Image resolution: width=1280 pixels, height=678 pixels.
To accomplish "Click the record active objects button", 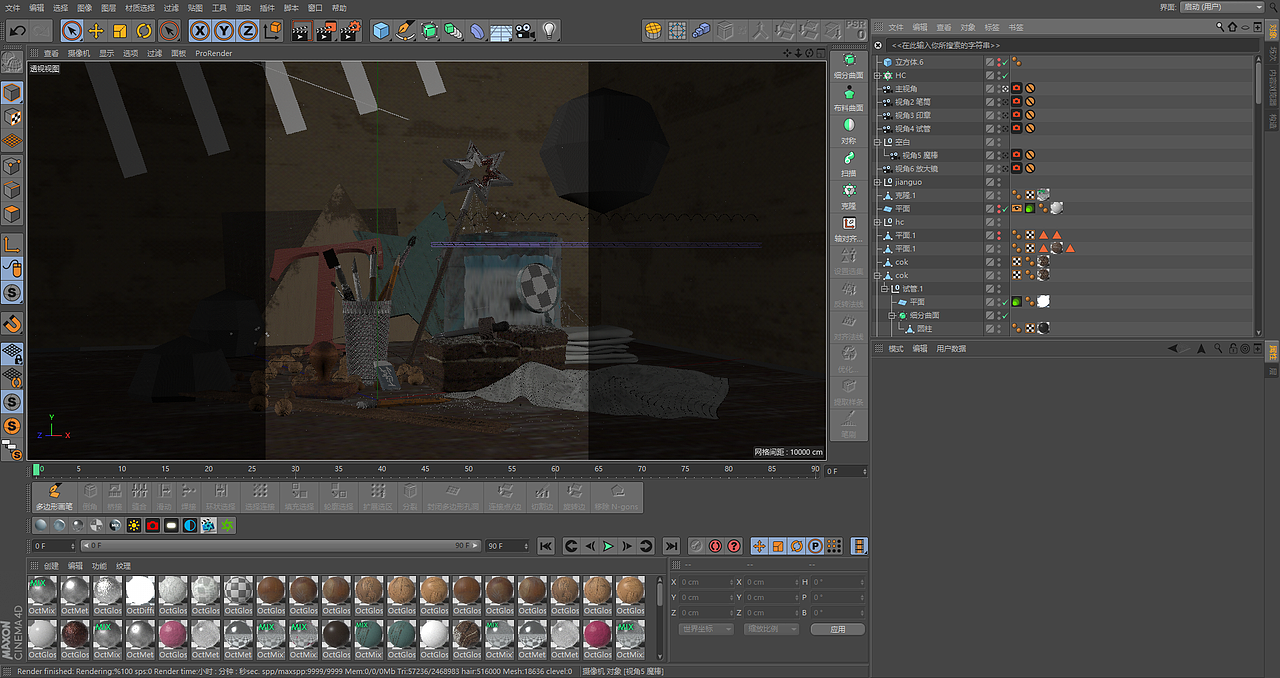I will point(696,546).
